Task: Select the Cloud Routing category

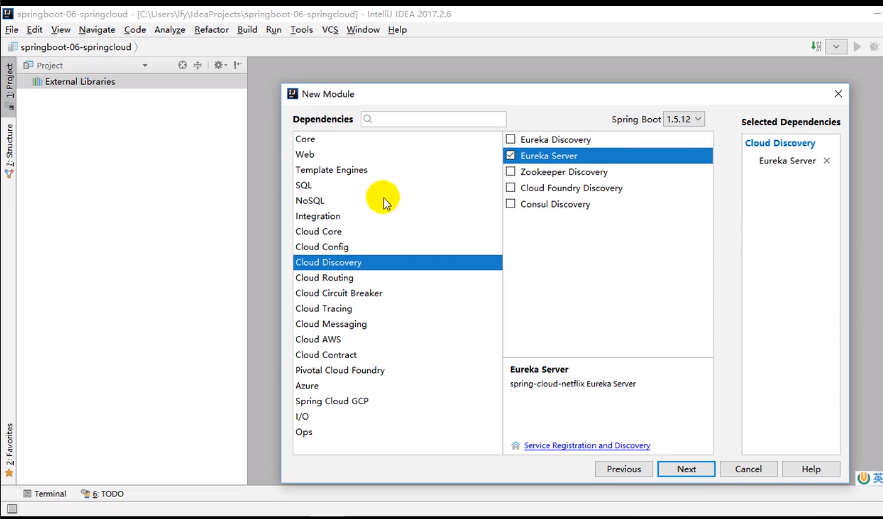Action: [398, 278]
